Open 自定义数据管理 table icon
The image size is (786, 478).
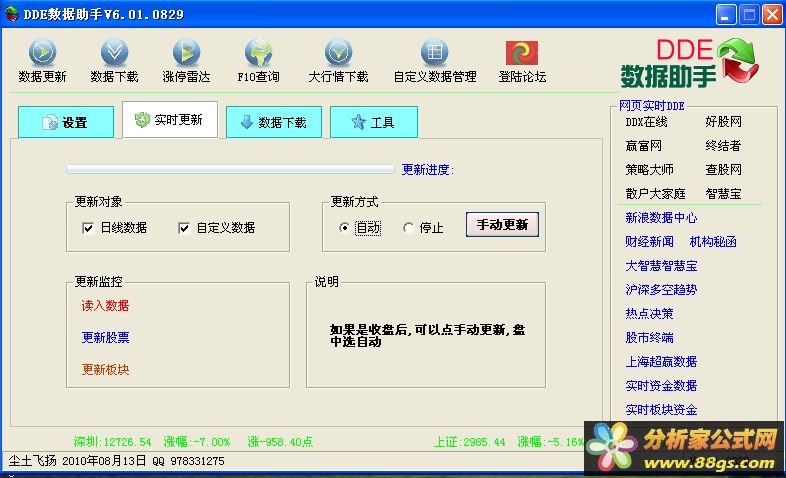[x=435, y=60]
